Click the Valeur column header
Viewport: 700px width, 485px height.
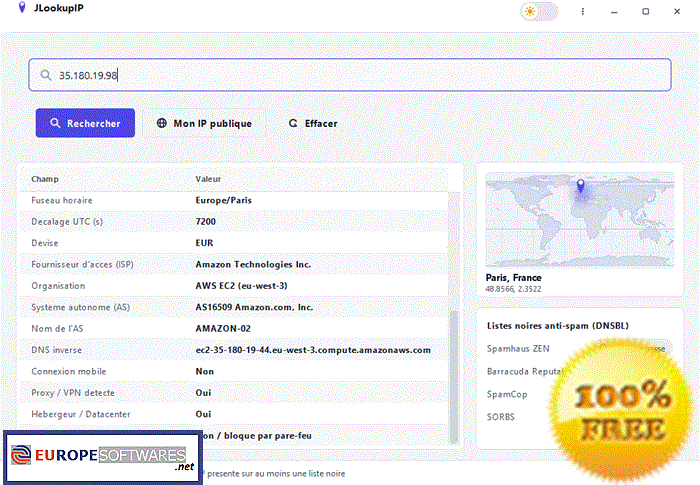(x=208, y=179)
